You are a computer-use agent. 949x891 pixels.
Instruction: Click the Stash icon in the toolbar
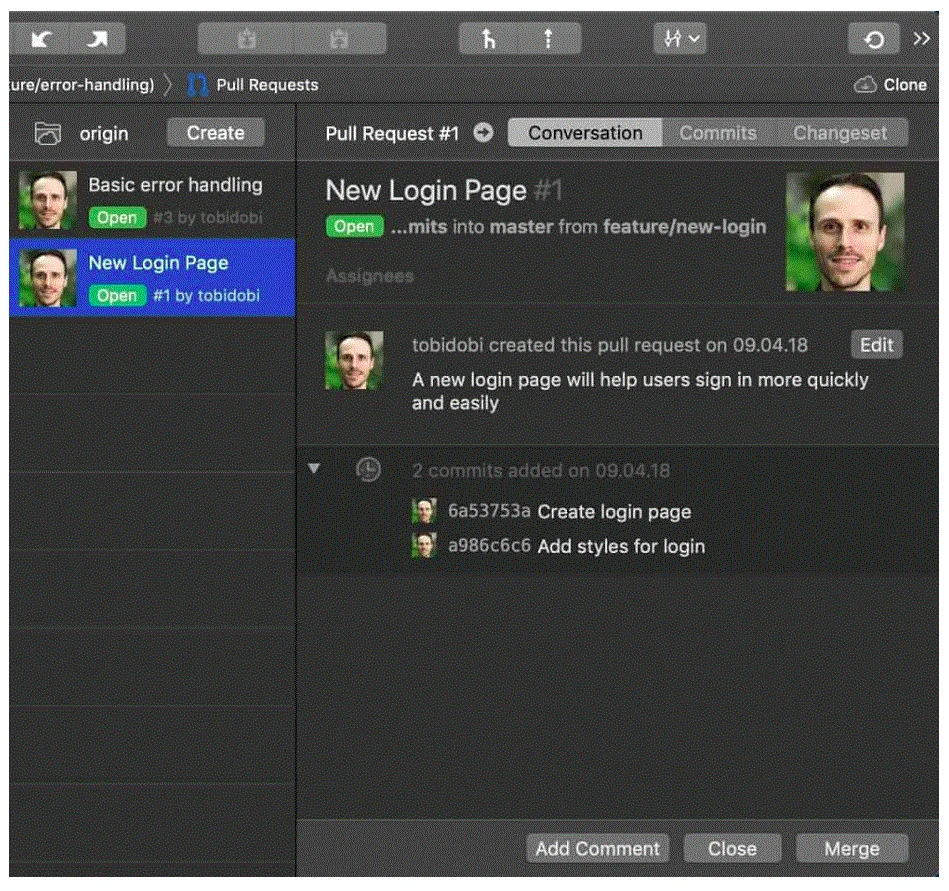pyautogui.click(x=246, y=39)
